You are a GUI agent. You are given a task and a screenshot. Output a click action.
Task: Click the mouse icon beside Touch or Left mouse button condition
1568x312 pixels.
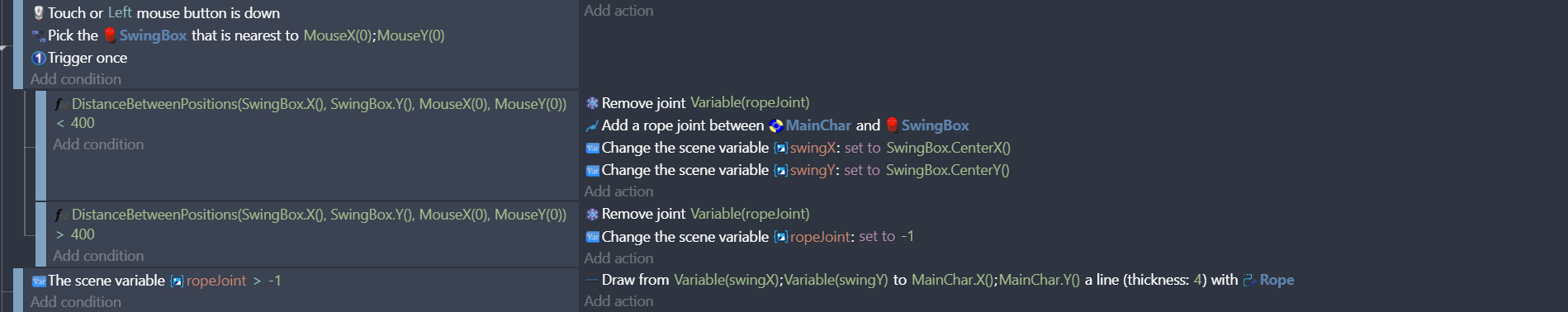click(x=38, y=13)
